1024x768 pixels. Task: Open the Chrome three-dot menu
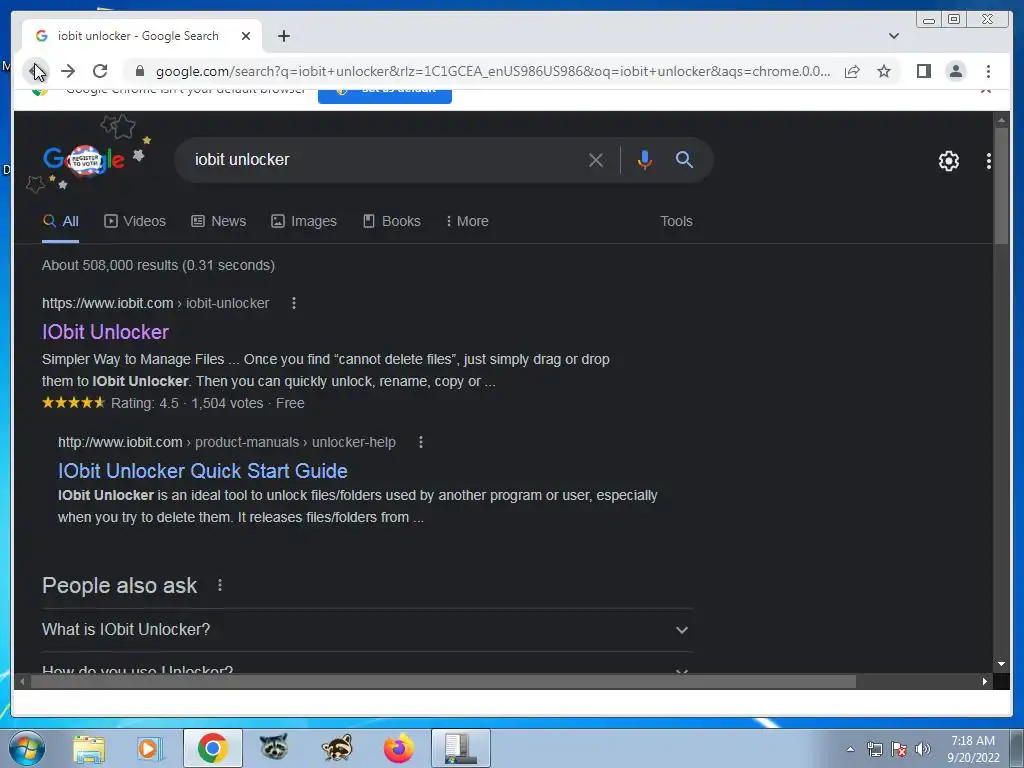click(988, 71)
